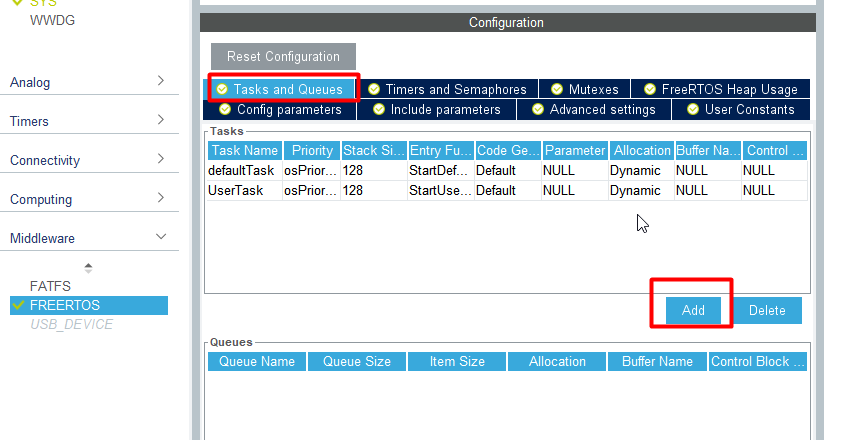868x440 pixels.
Task: Click the tasks table Allocation column header
Action: click(642, 151)
